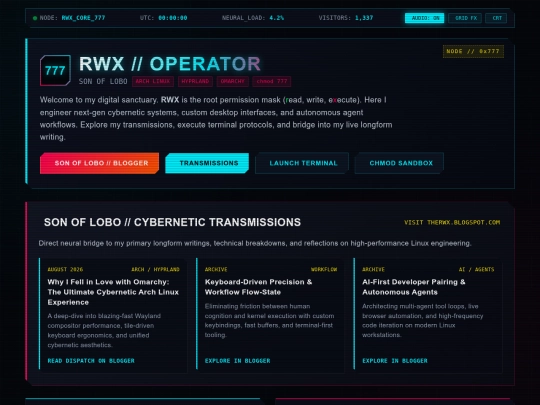Open Keyboard-Driven Precision & Workflow Flow-State title
The height and width of the screenshot is (405, 540).
(x=258, y=287)
